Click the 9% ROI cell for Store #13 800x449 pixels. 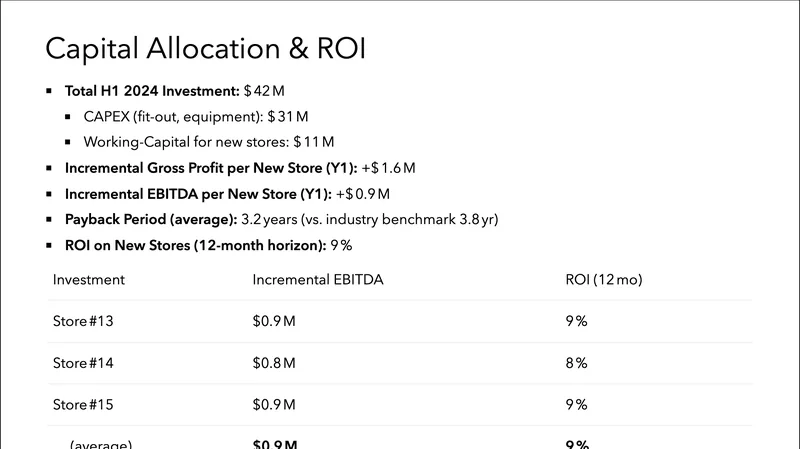(576, 321)
